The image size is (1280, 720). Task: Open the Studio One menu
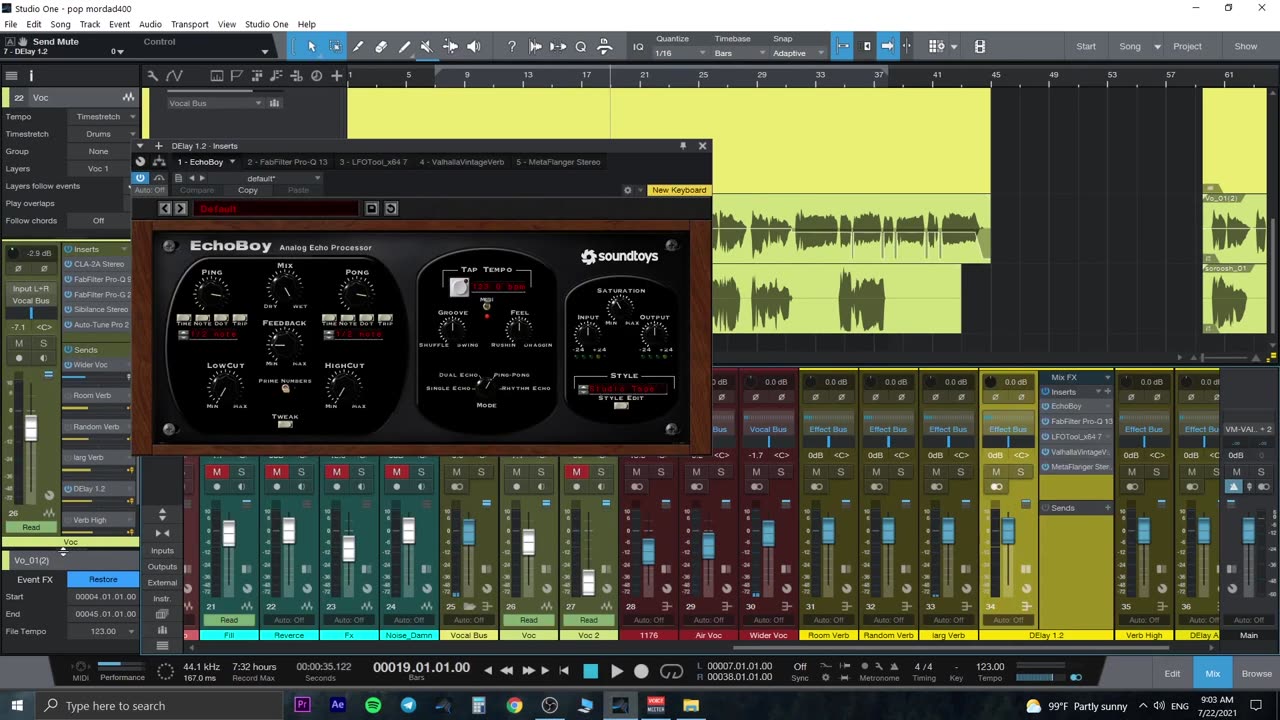click(x=266, y=24)
